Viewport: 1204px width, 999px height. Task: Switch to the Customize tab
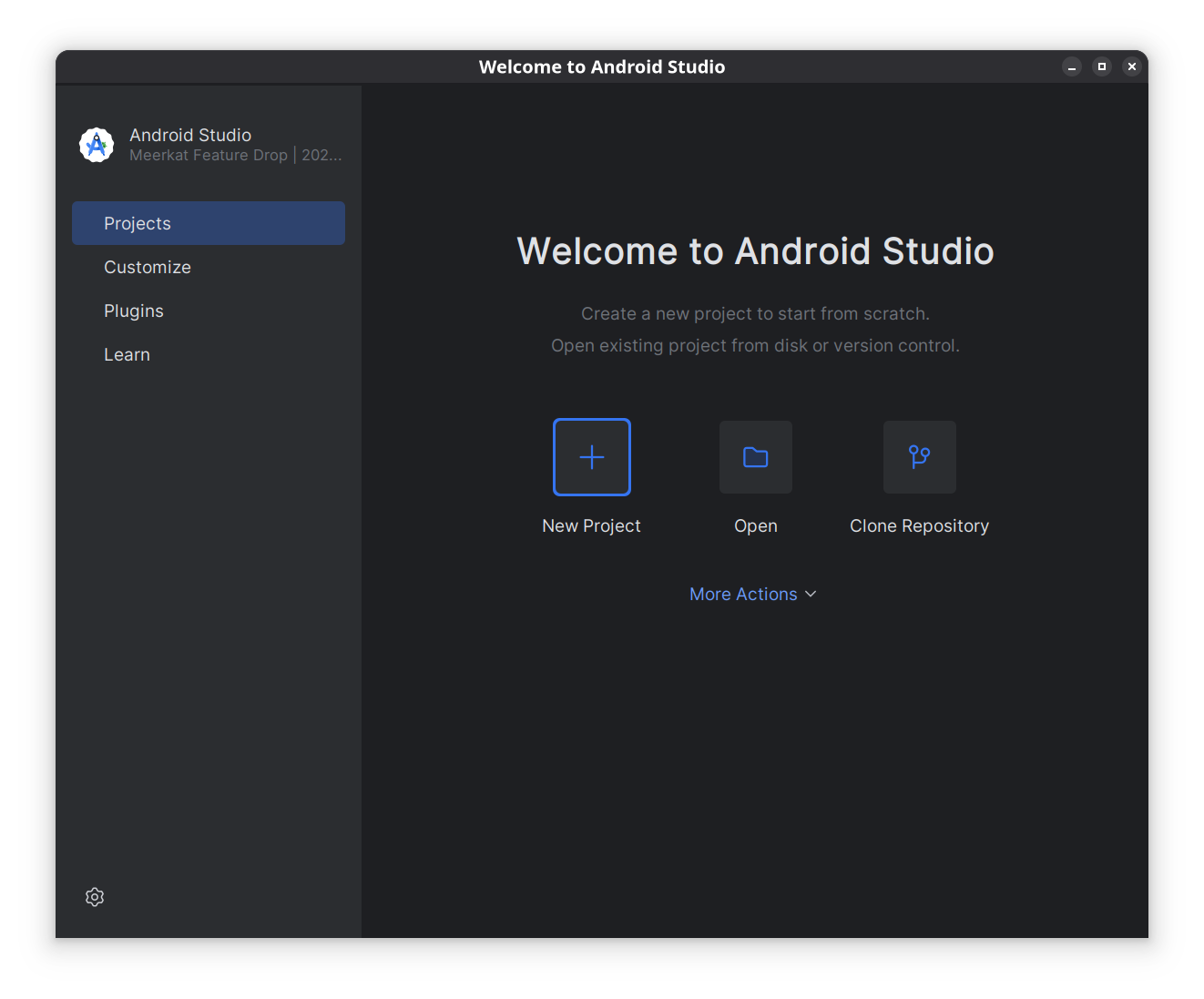[209, 267]
